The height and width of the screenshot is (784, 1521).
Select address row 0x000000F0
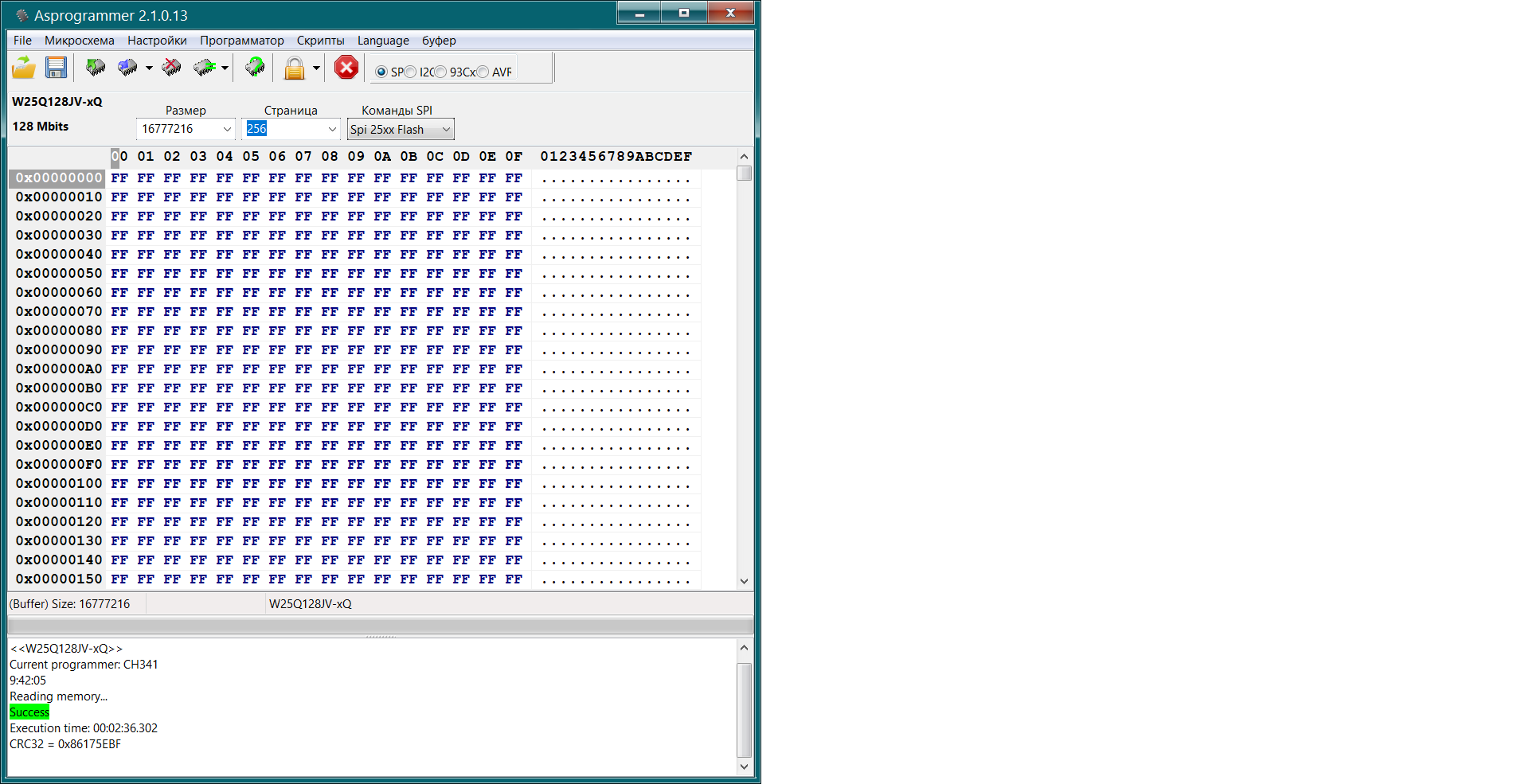pyautogui.click(x=59, y=465)
